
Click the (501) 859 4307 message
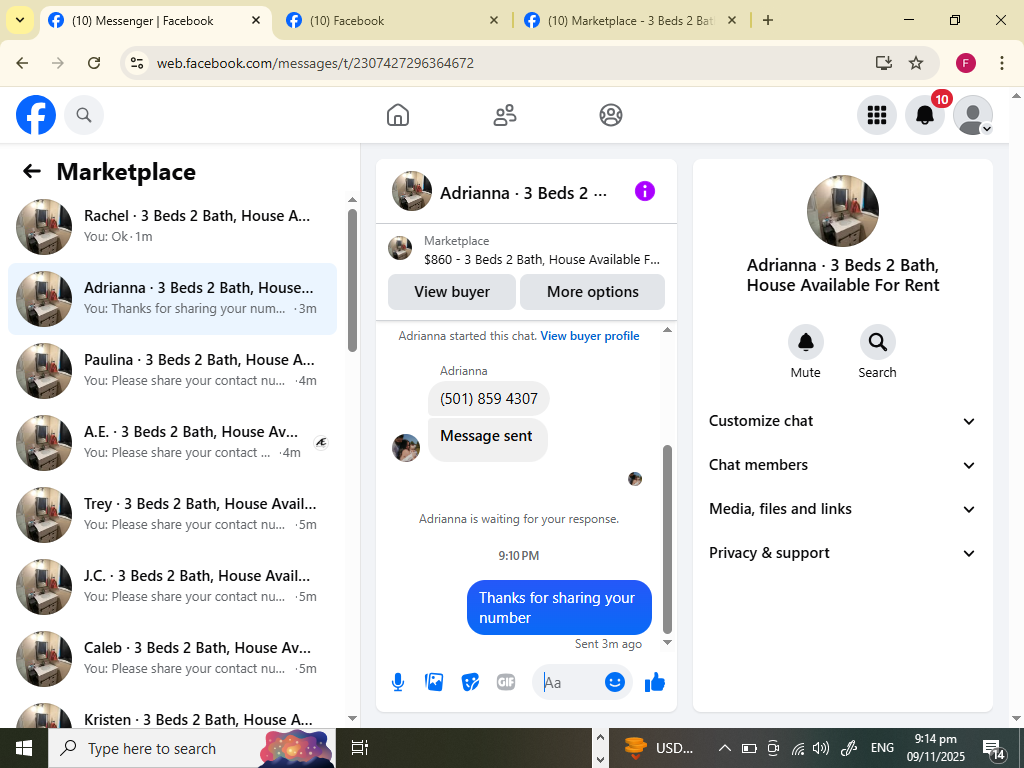(x=488, y=398)
